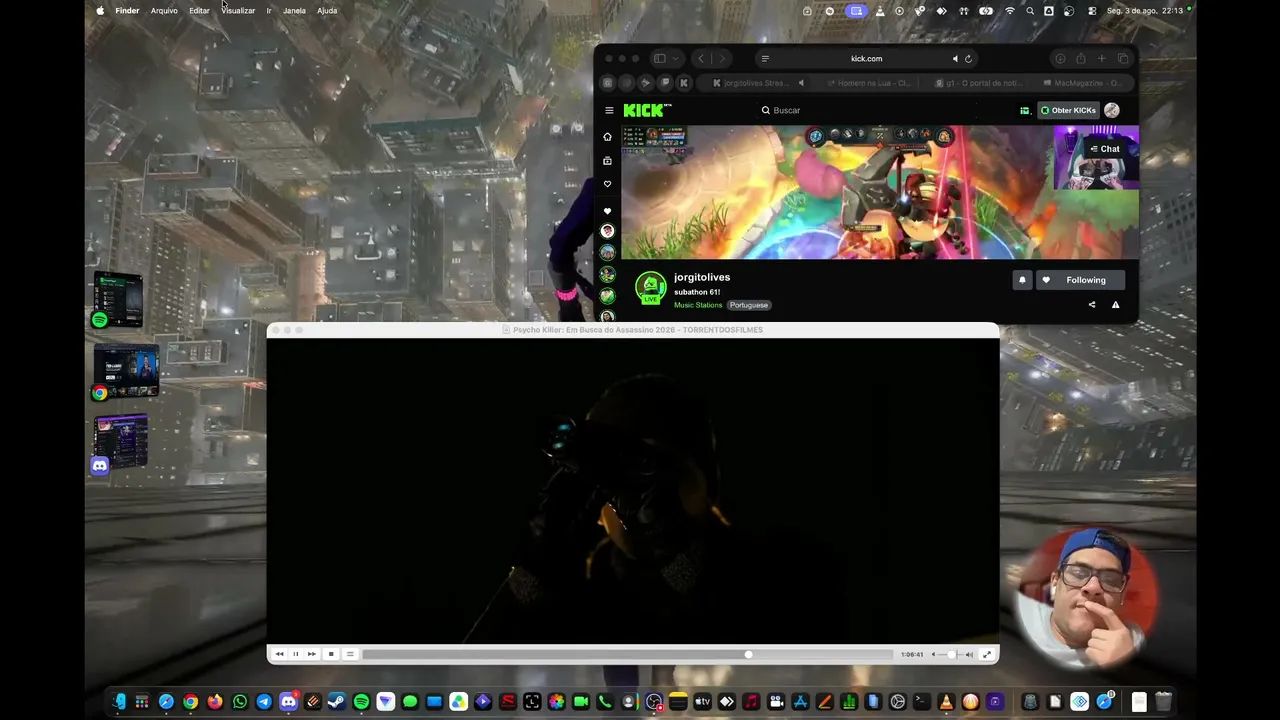Share the jorgitolives stream
This screenshot has width=1280, height=720.
coord(1092,305)
